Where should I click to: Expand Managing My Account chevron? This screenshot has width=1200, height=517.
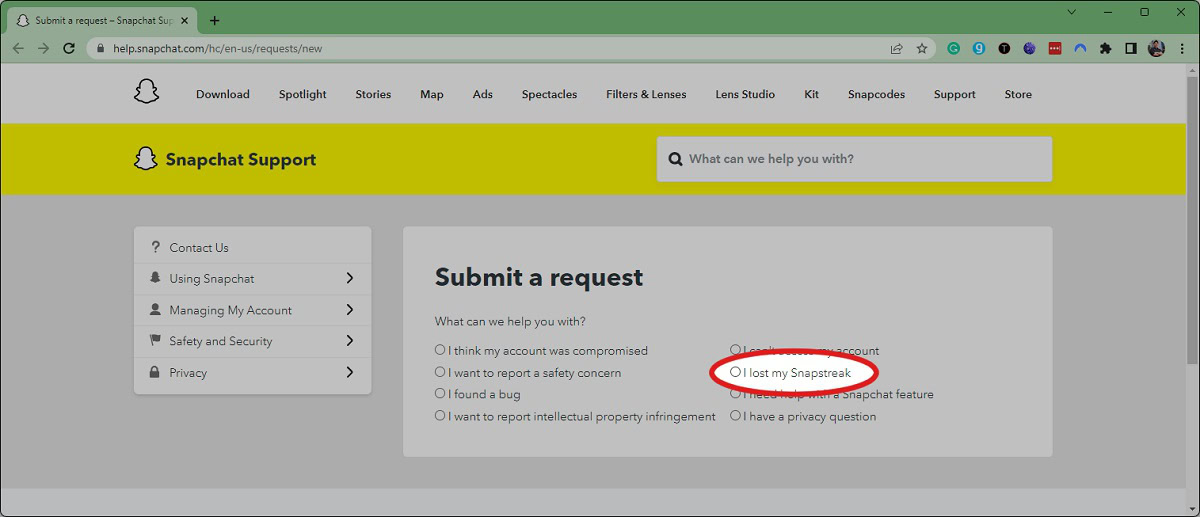[350, 310]
